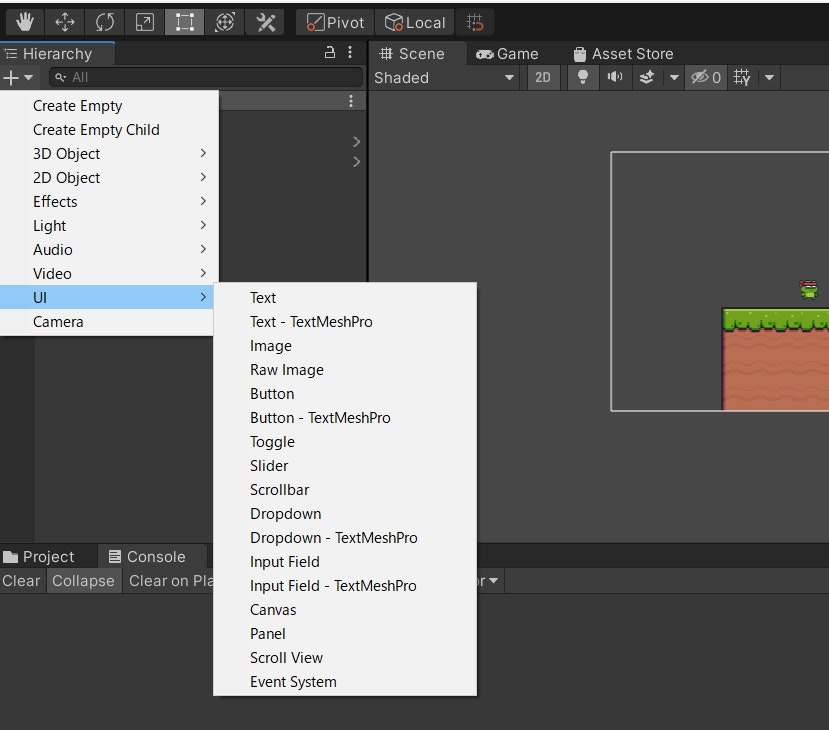
Task: Toggle Local handle rotation
Action: pos(415,22)
